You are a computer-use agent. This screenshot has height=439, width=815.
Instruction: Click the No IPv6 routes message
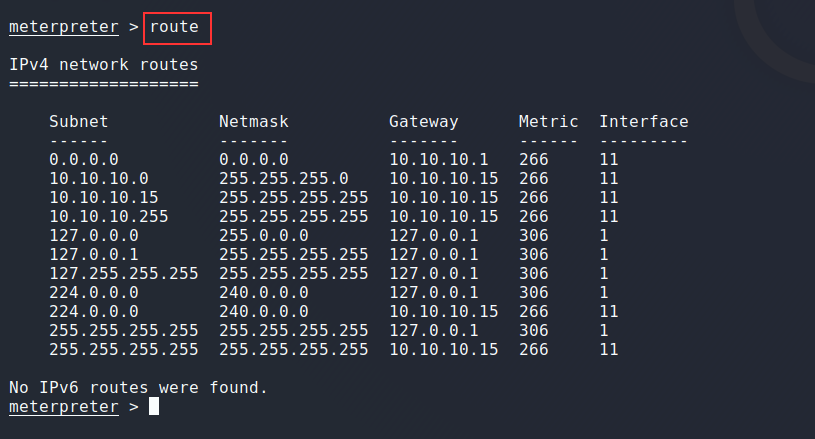click(x=138, y=387)
